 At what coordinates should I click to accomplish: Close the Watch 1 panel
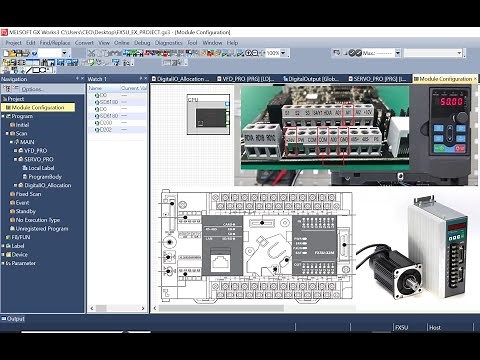click(x=146, y=78)
